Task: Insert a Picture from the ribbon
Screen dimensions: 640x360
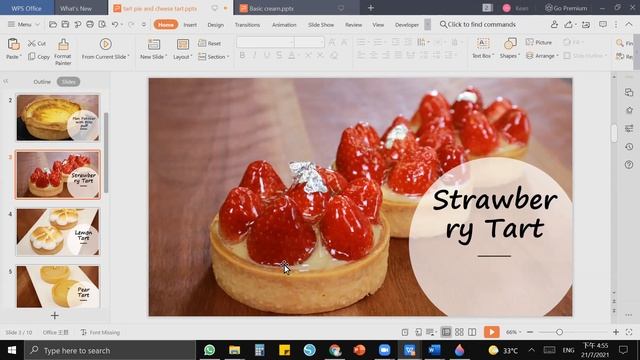Action: 539,42
